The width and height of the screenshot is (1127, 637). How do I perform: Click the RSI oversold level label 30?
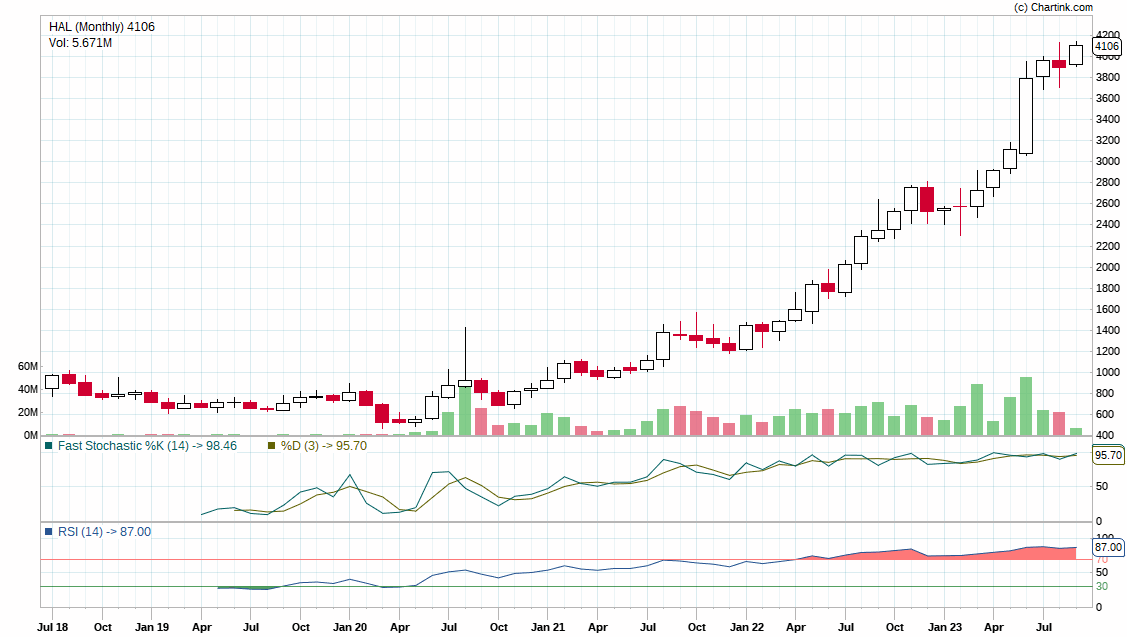[x=1101, y=587]
